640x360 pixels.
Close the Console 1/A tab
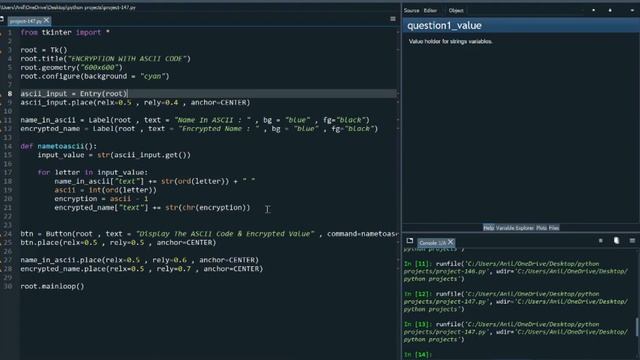pos(451,242)
